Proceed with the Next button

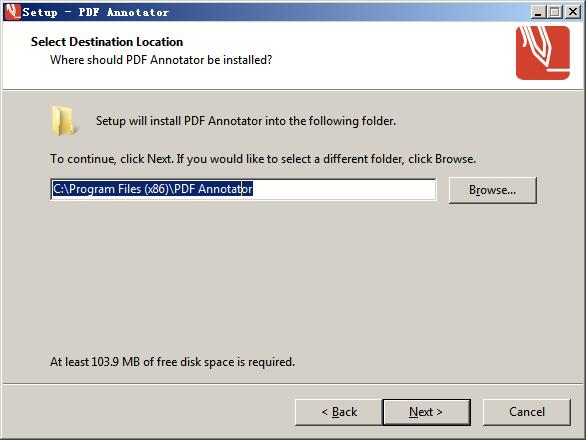pyautogui.click(x=426, y=412)
